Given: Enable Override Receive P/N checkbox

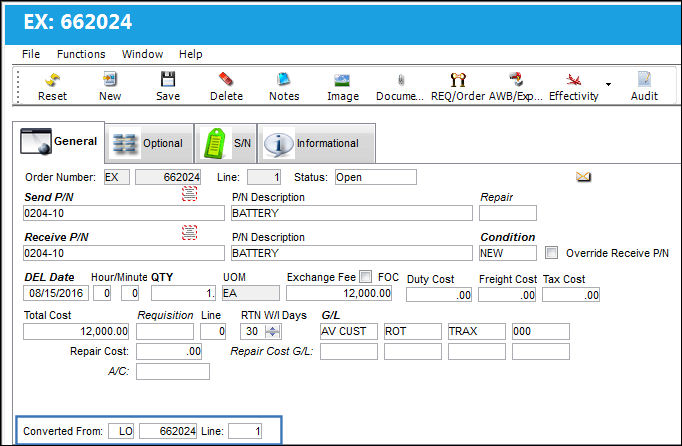Looking at the screenshot, I should tap(552, 252).
